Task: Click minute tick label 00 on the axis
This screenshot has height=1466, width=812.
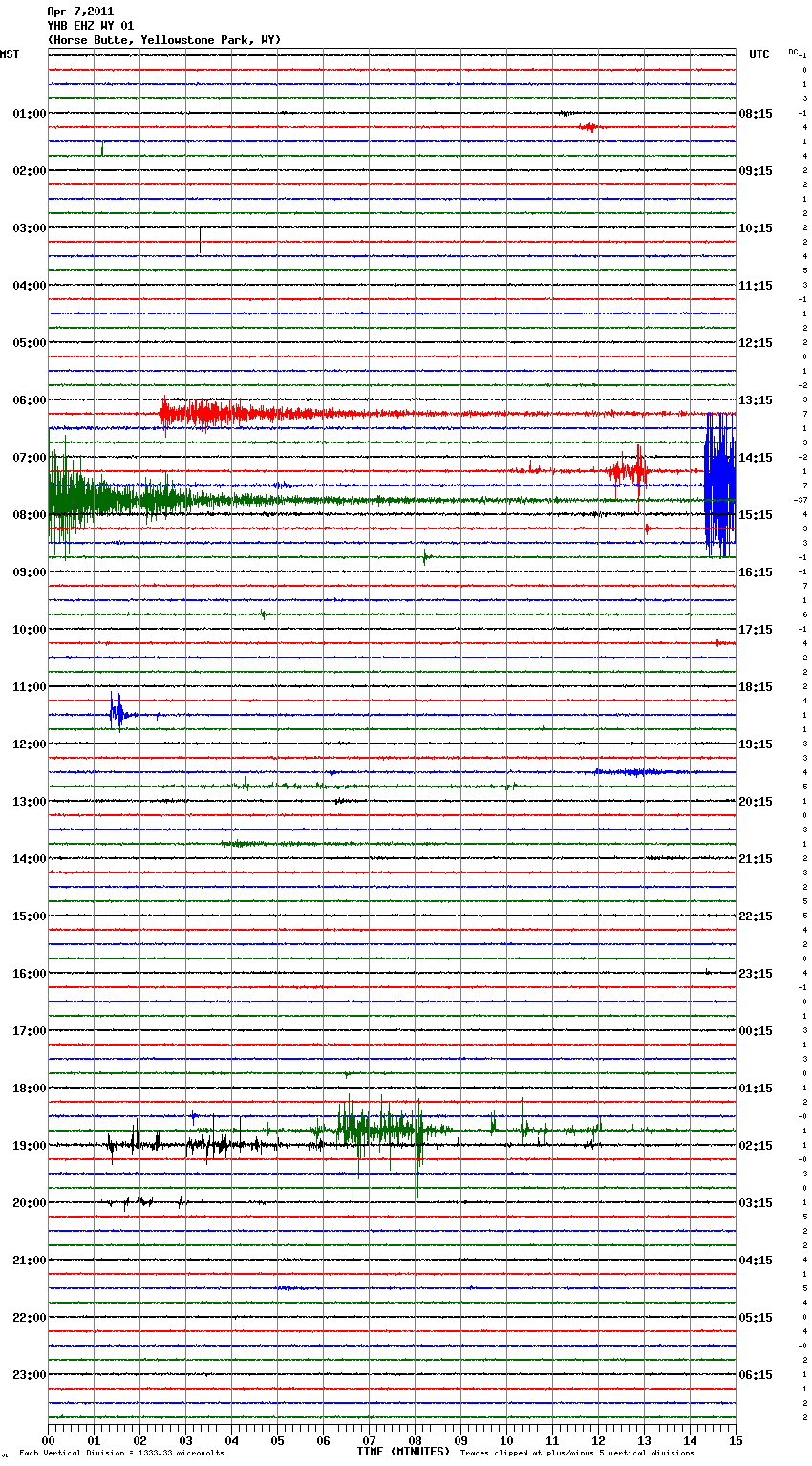Action: (x=48, y=1440)
